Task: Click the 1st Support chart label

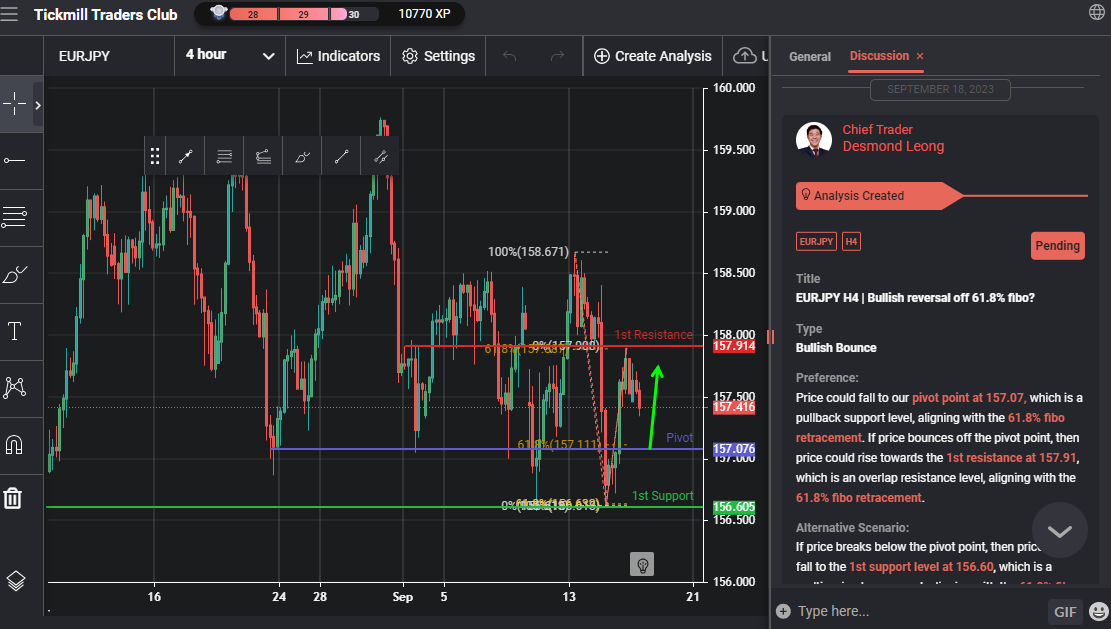Action: [x=662, y=496]
